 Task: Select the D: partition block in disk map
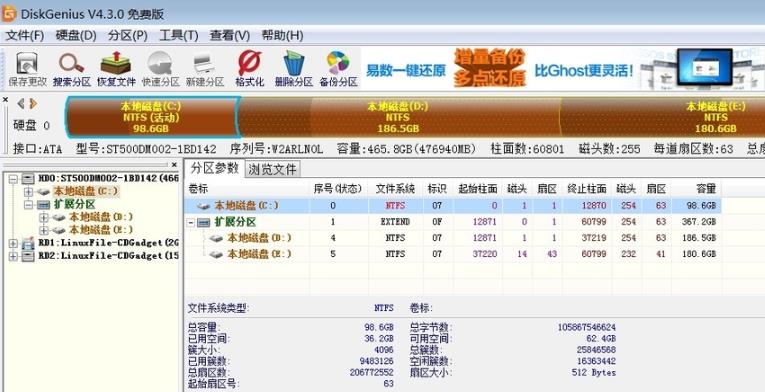pos(399,117)
